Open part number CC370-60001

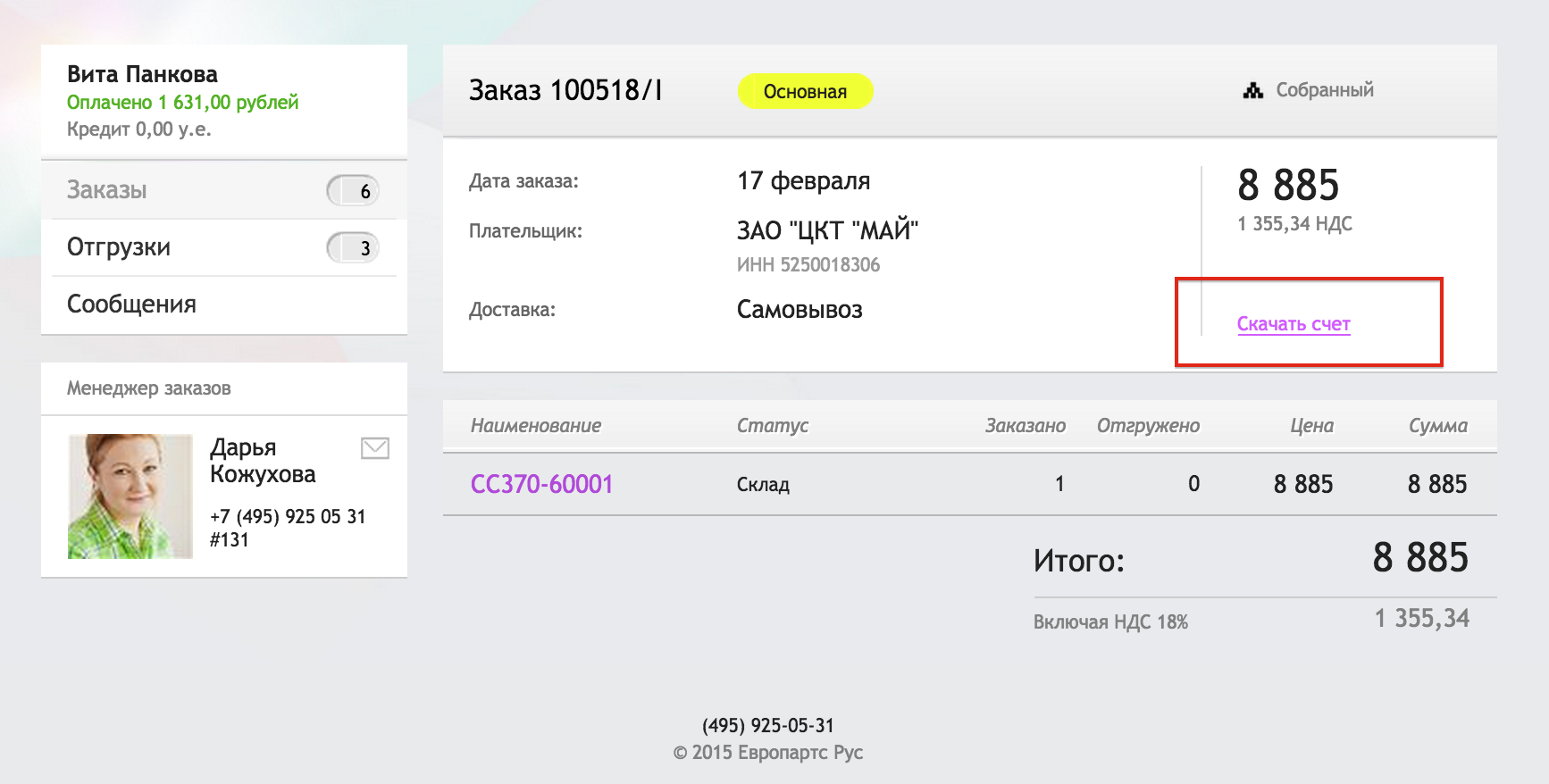click(x=541, y=484)
